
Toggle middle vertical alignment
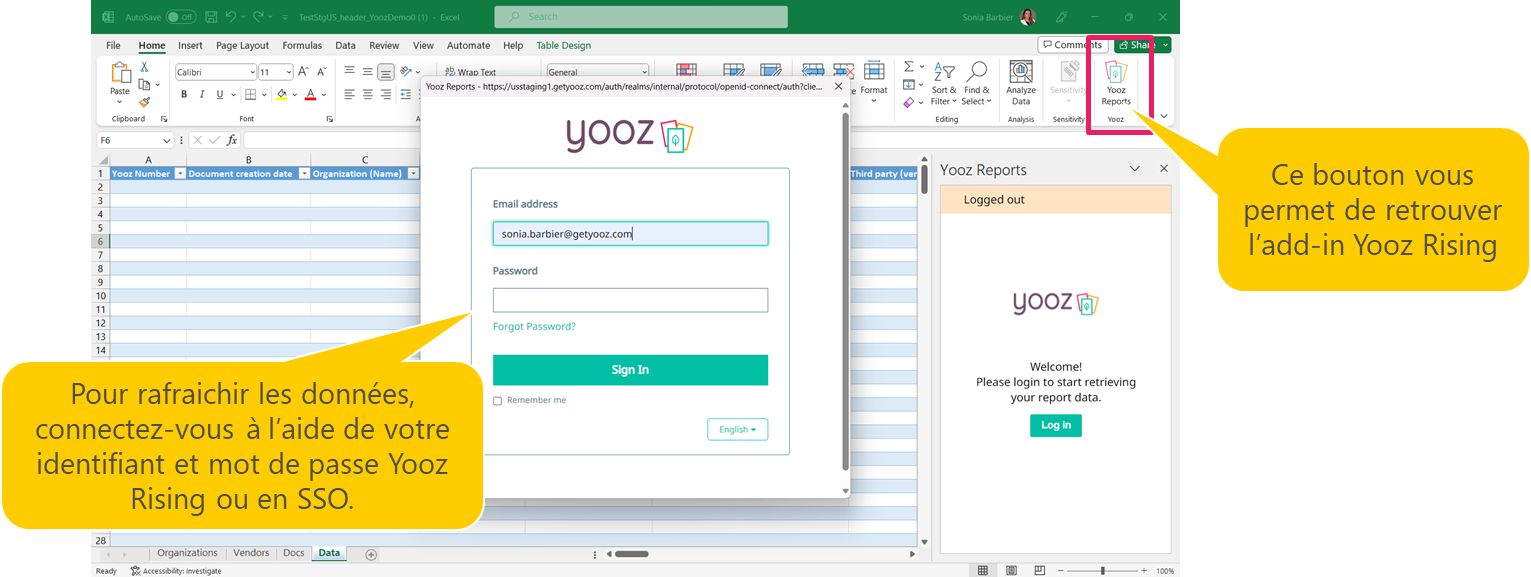pos(368,72)
